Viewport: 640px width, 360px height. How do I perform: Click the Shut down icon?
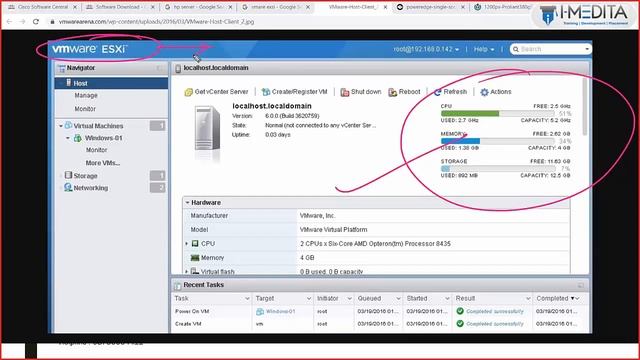click(x=345, y=92)
